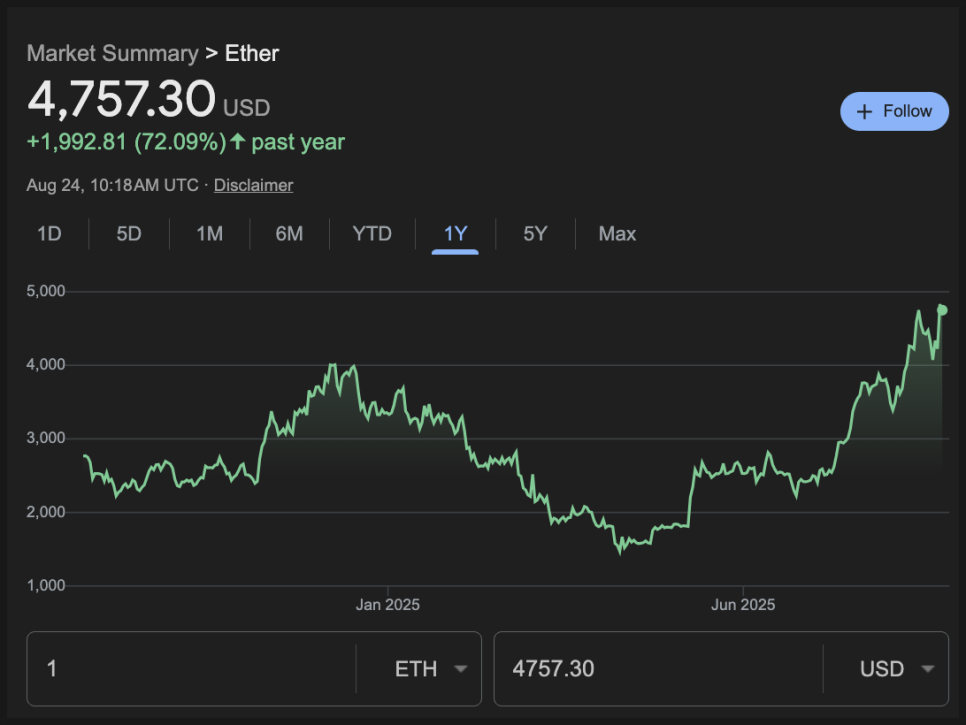The height and width of the screenshot is (725, 966).
Task: Click the 1,000 y-axis label
Action: click(x=46, y=585)
